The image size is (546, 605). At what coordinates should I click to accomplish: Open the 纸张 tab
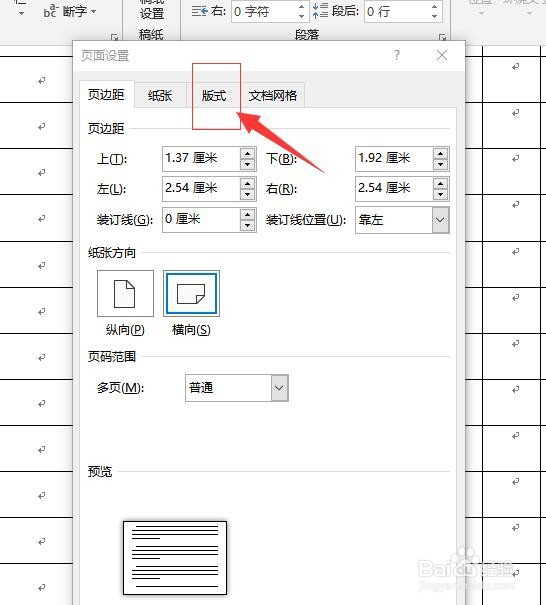coord(160,95)
